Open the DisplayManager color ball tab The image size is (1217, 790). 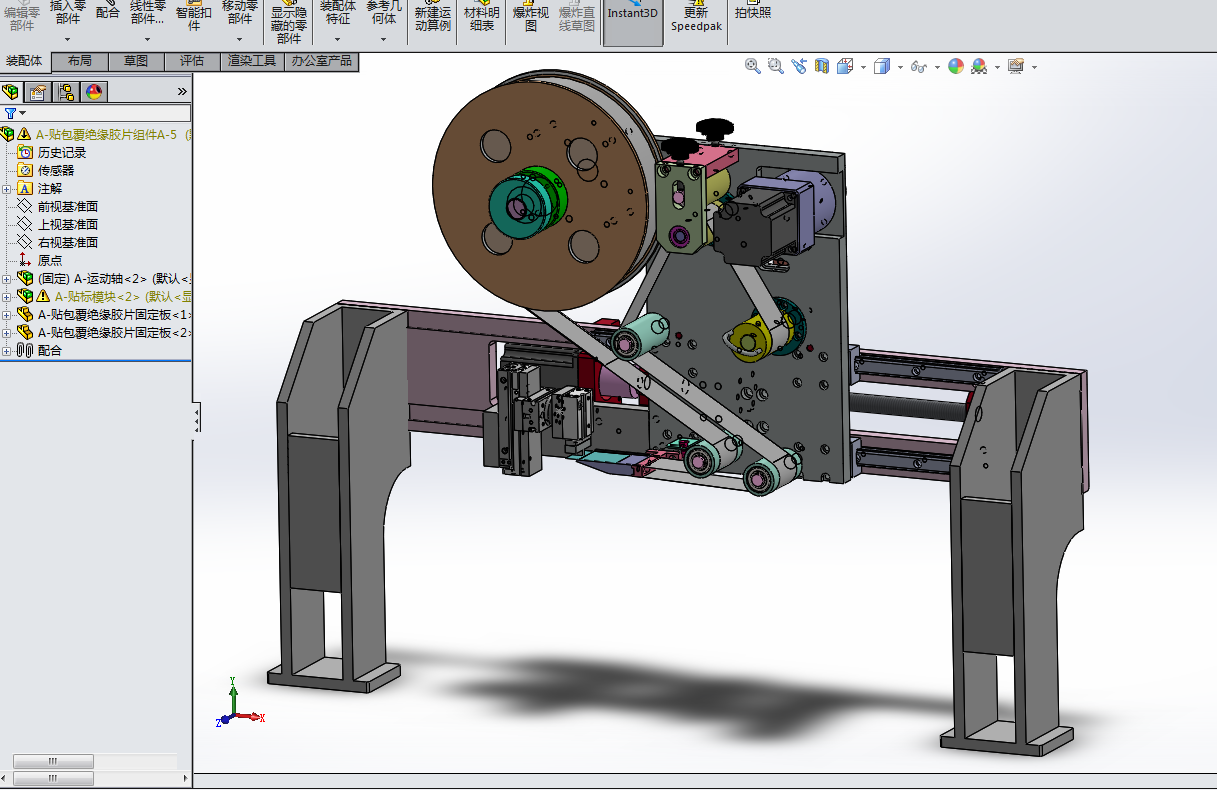click(94, 92)
